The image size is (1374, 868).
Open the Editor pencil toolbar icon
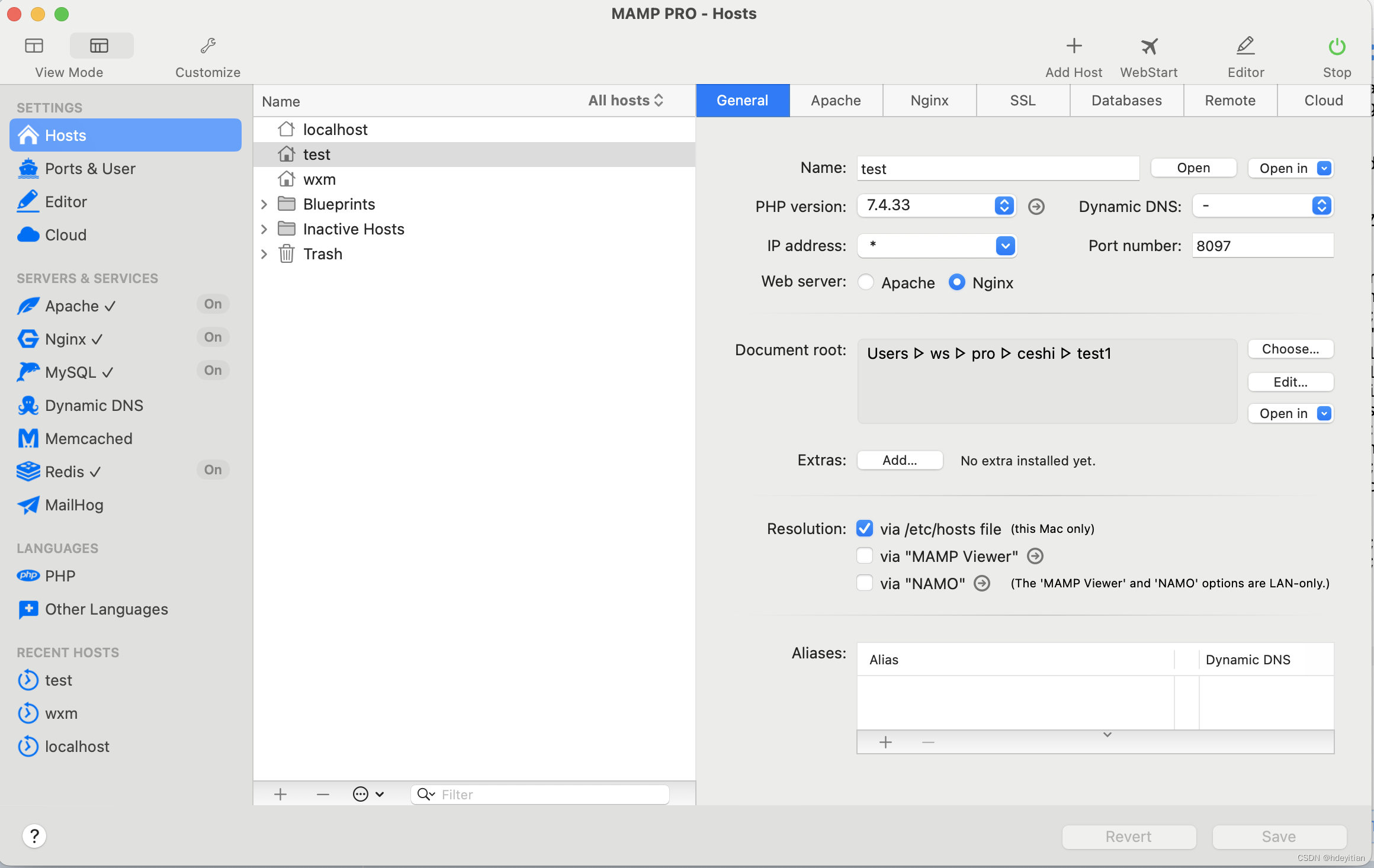tap(1245, 46)
